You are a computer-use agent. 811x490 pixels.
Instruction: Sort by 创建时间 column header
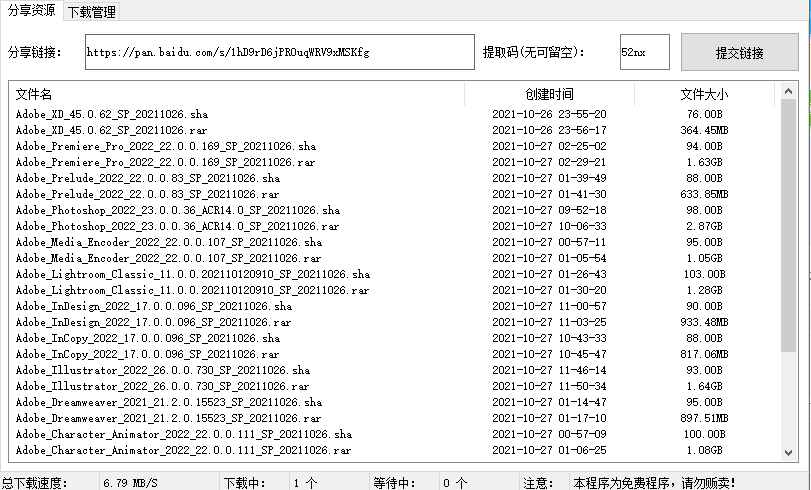point(549,94)
